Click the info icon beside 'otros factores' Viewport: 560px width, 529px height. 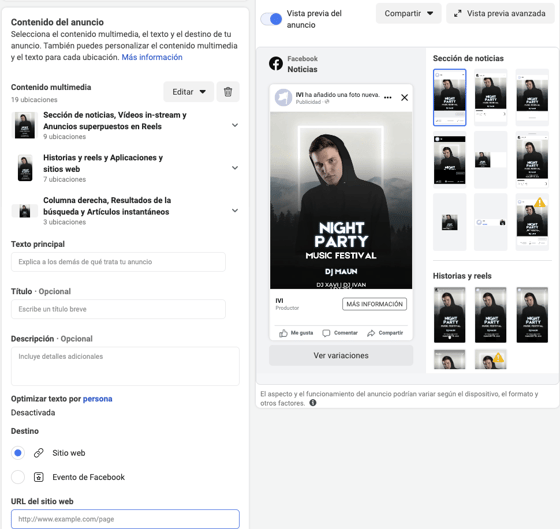pyautogui.click(x=313, y=403)
